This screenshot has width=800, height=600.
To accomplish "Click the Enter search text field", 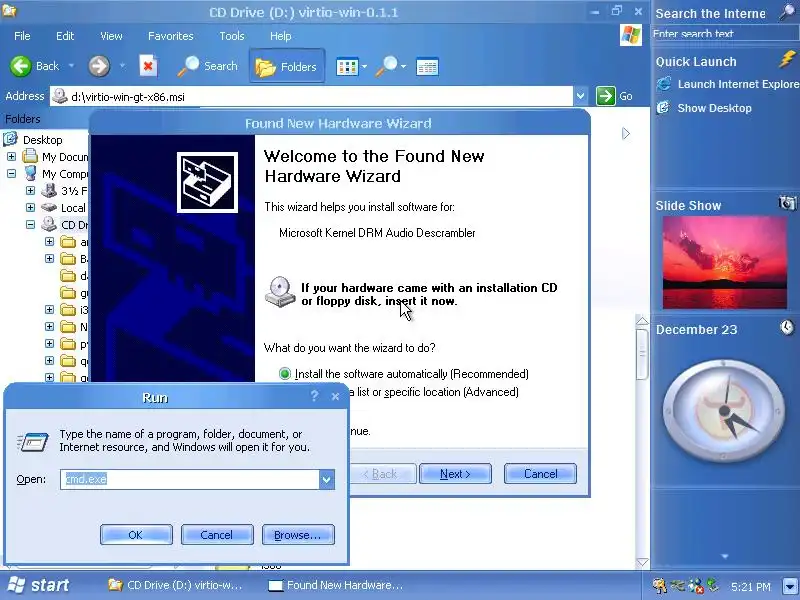I will (724, 33).
